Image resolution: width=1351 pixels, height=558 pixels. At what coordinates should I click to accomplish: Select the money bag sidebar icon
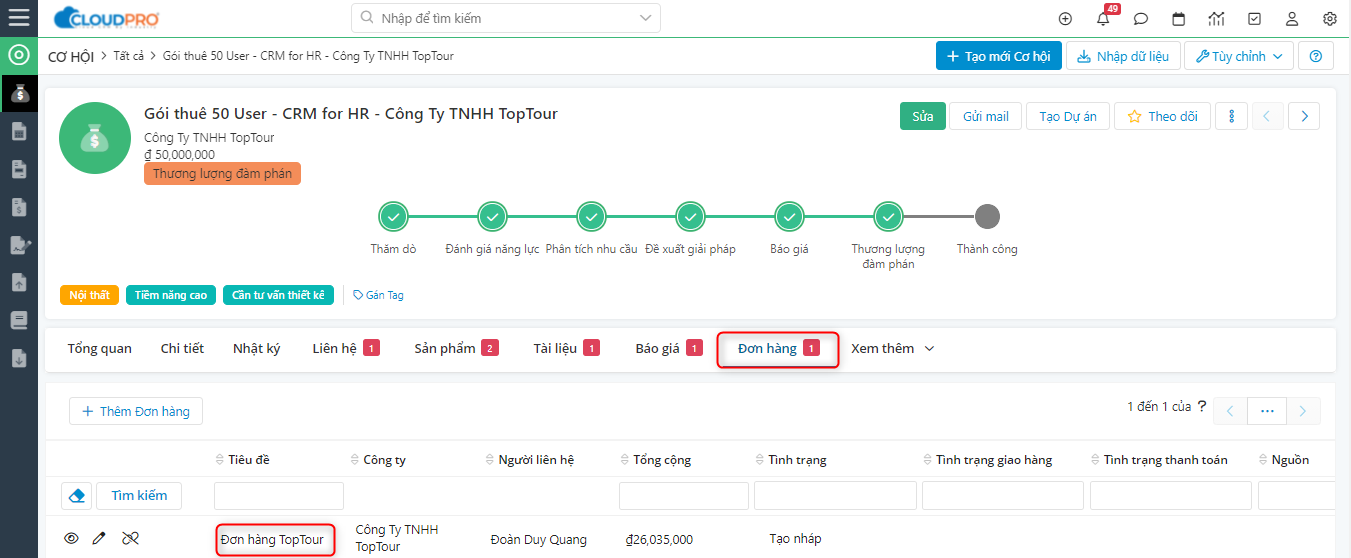click(19, 93)
